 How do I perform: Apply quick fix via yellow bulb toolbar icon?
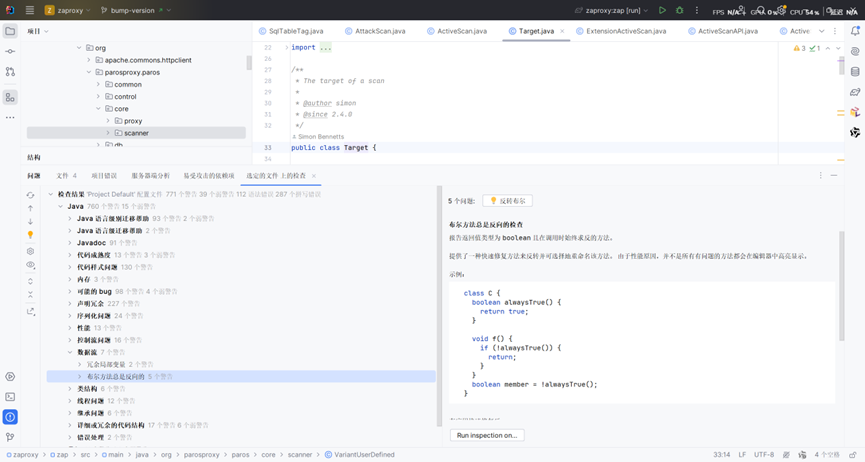[30, 235]
